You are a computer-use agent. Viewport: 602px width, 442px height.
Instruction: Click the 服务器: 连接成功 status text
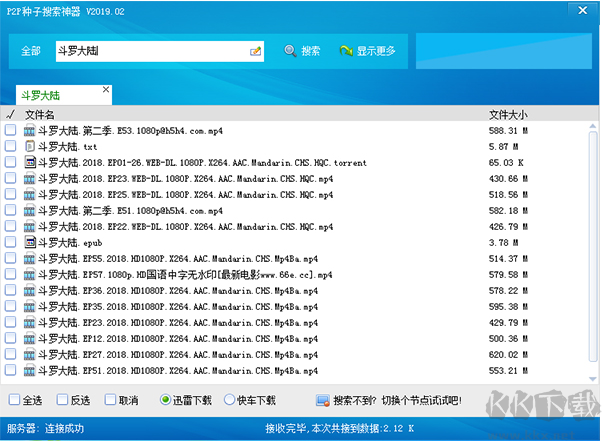coord(45,428)
